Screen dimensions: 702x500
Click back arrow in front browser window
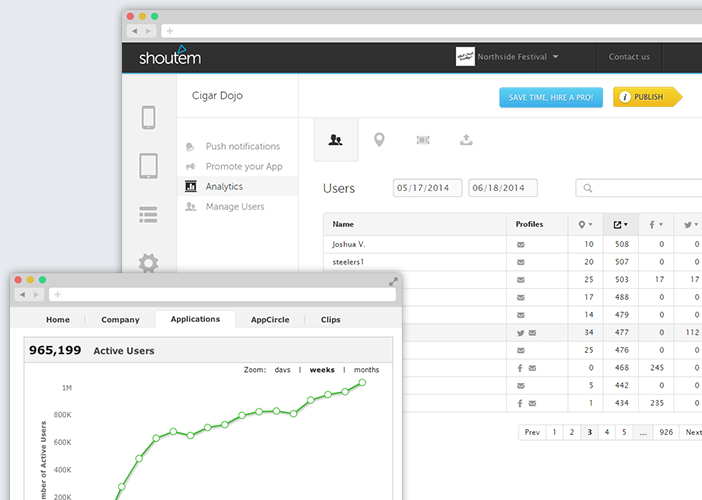pyautogui.click(x=22, y=295)
